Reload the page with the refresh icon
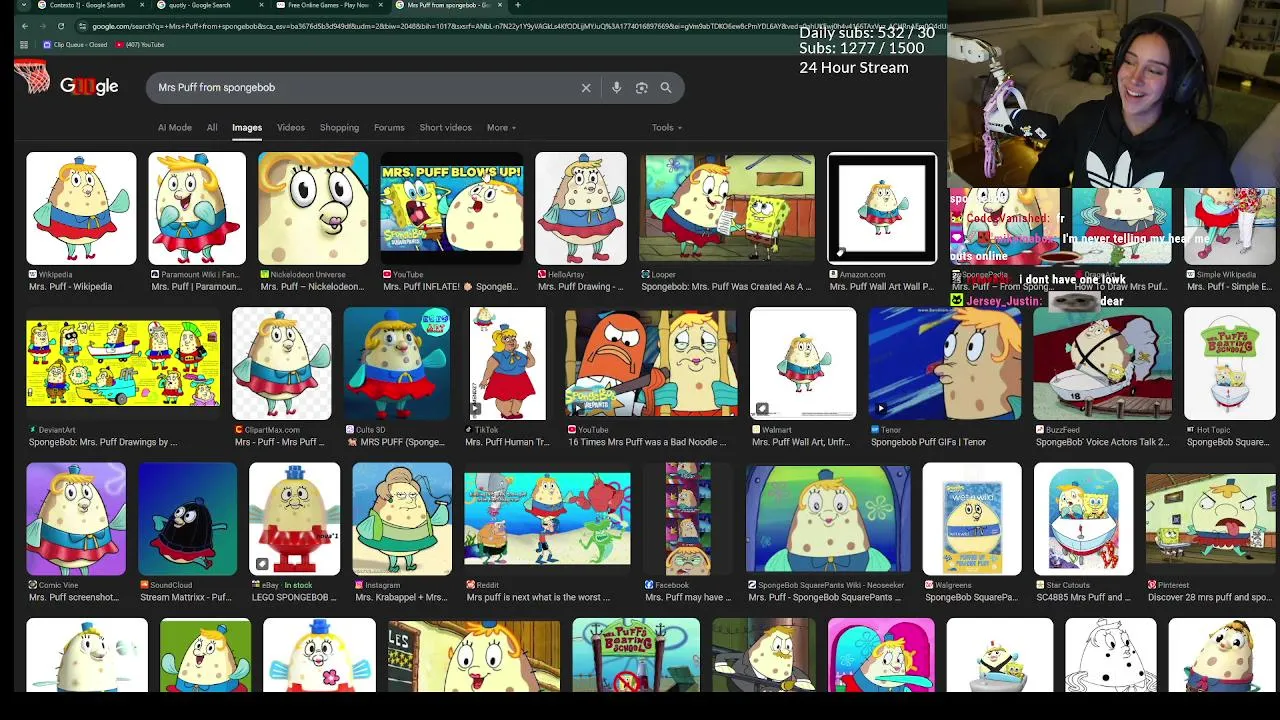Image resolution: width=1280 pixels, height=720 pixels. [60, 26]
